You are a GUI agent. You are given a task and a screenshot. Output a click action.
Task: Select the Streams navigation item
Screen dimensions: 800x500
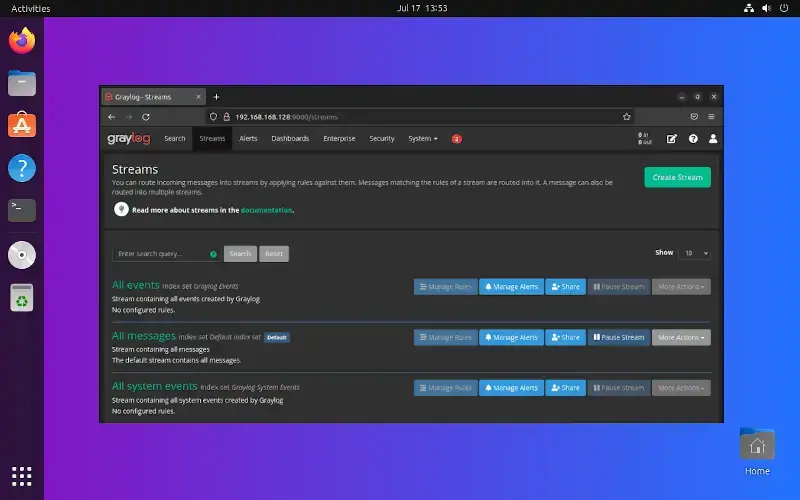click(212, 139)
